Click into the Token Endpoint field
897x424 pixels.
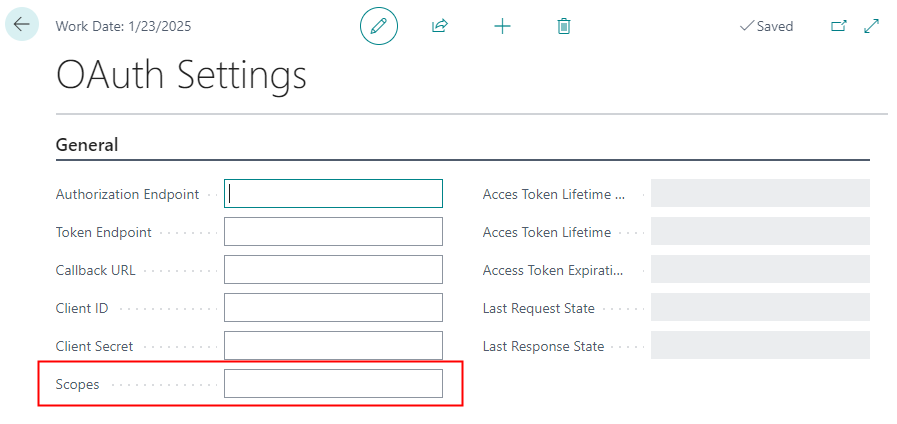333,232
